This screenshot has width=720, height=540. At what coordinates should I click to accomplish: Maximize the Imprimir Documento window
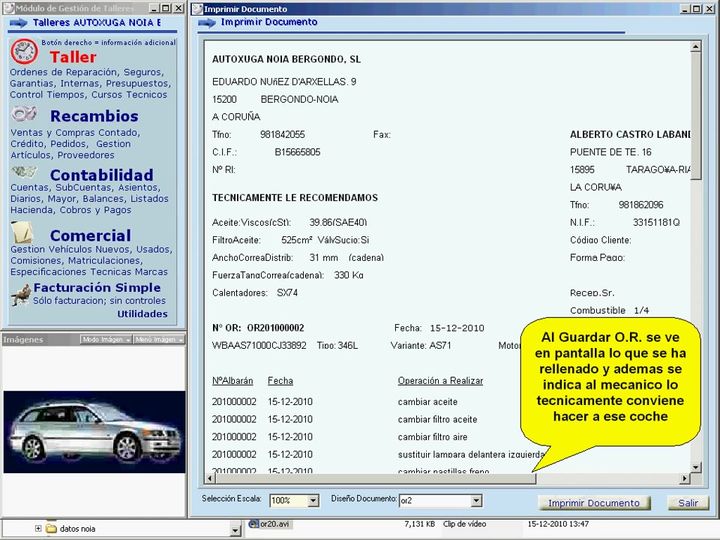696,9
